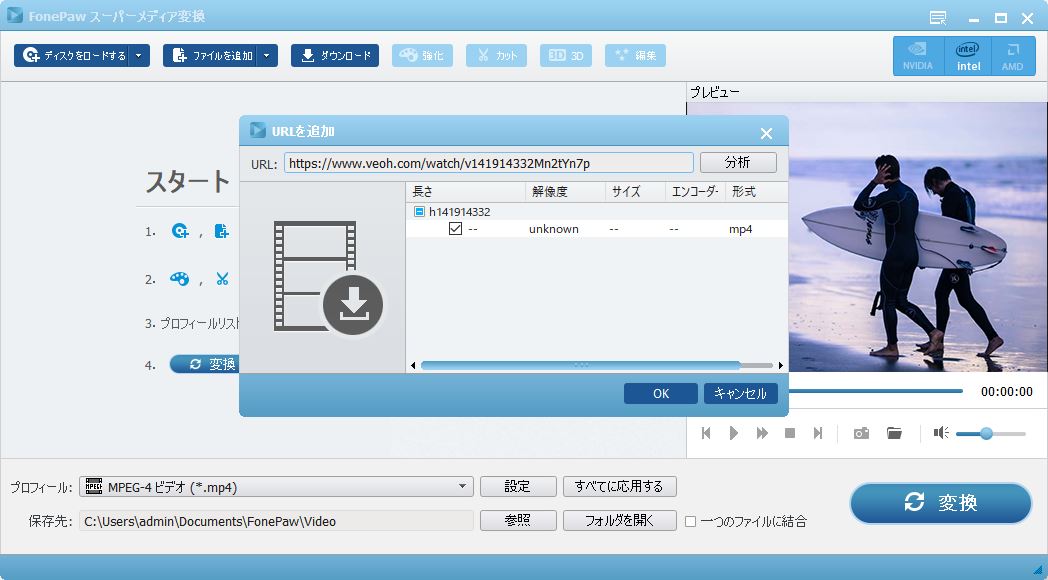
Task: Click the Download (ダウンロード) toolbar button
Action: pos(335,55)
